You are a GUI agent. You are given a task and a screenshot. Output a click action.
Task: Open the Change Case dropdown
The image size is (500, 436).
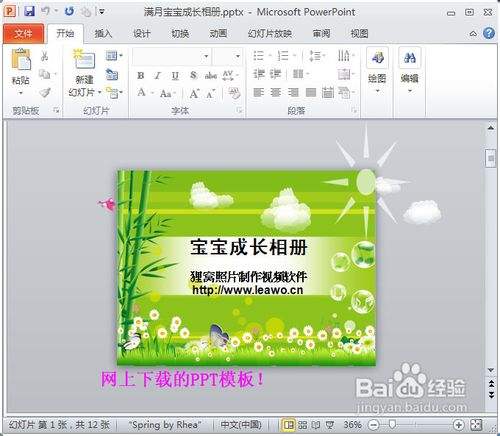168,93
